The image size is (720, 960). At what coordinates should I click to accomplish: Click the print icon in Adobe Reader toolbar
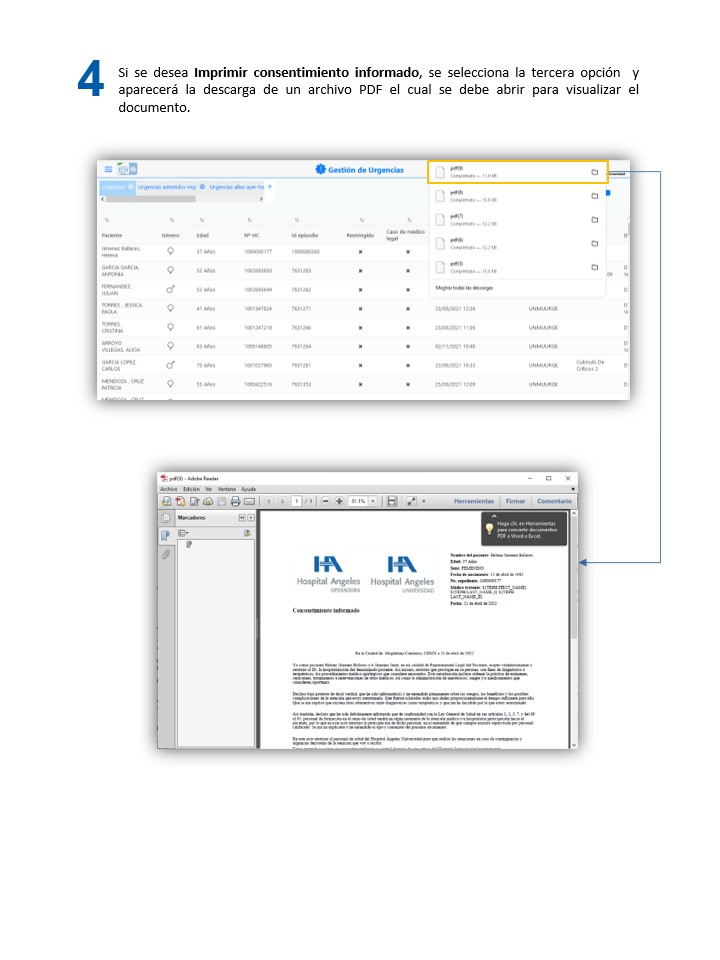coord(235,501)
